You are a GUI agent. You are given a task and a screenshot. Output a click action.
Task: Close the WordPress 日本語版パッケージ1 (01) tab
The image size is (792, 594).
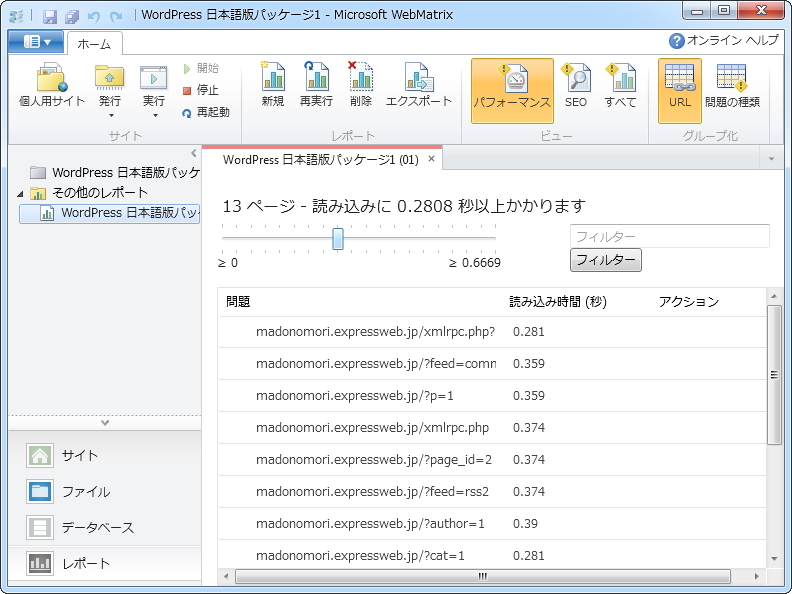[x=431, y=159]
